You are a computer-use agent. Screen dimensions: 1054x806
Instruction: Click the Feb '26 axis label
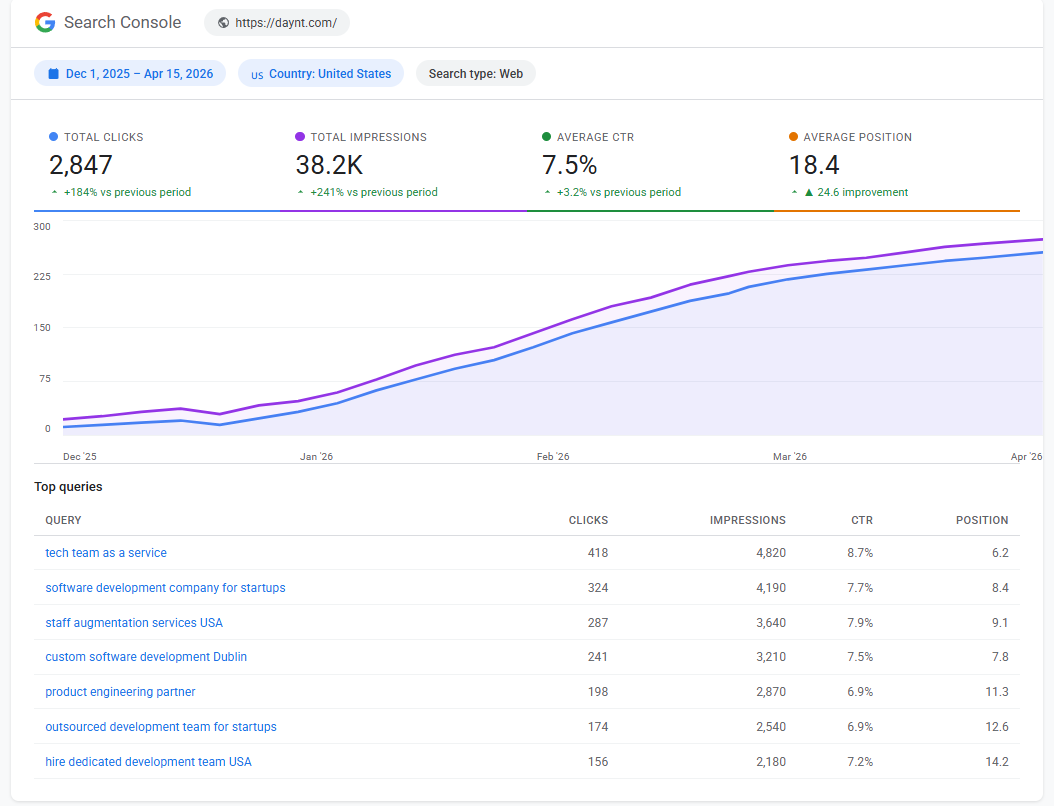tap(553, 456)
